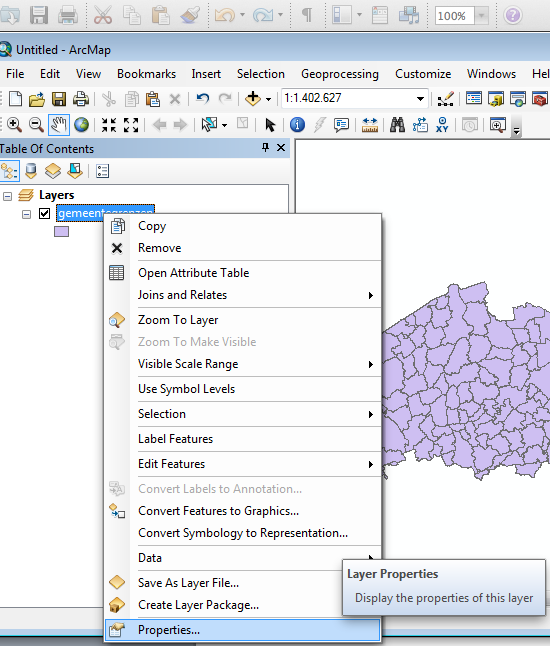Screen dimensions: 550x646
Task: Open the Create Viewer Window tool
Action: click(498, 124)
